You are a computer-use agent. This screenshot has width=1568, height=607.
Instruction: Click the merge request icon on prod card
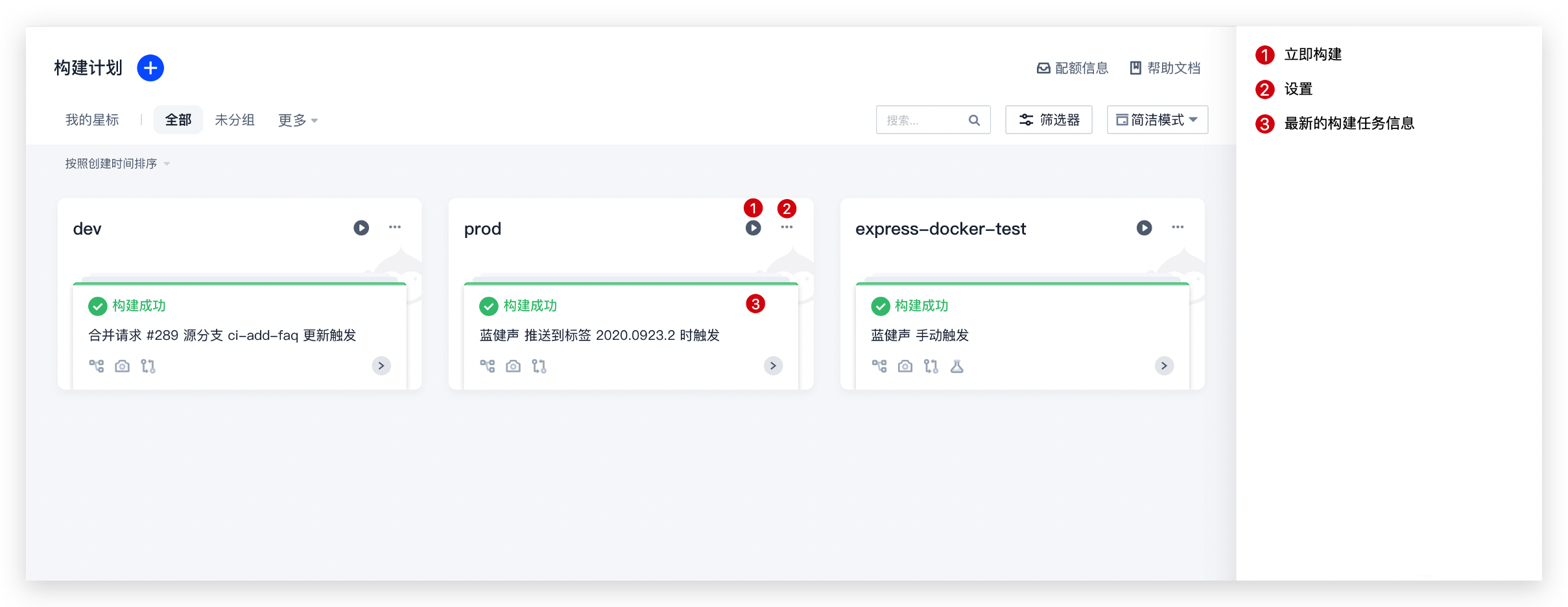click(539, 366)
